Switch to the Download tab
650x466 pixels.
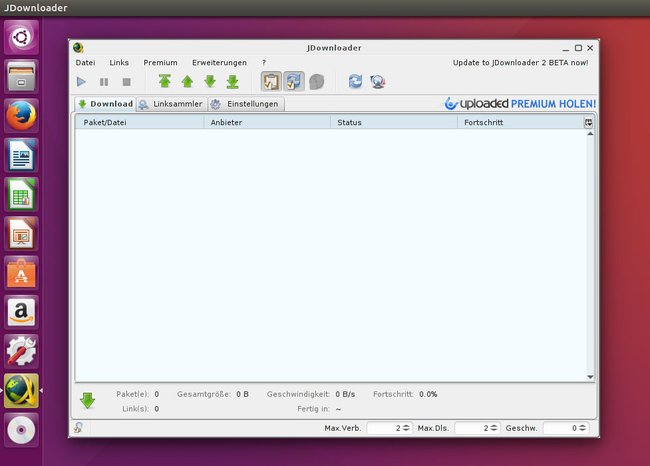tap(105, 104)
